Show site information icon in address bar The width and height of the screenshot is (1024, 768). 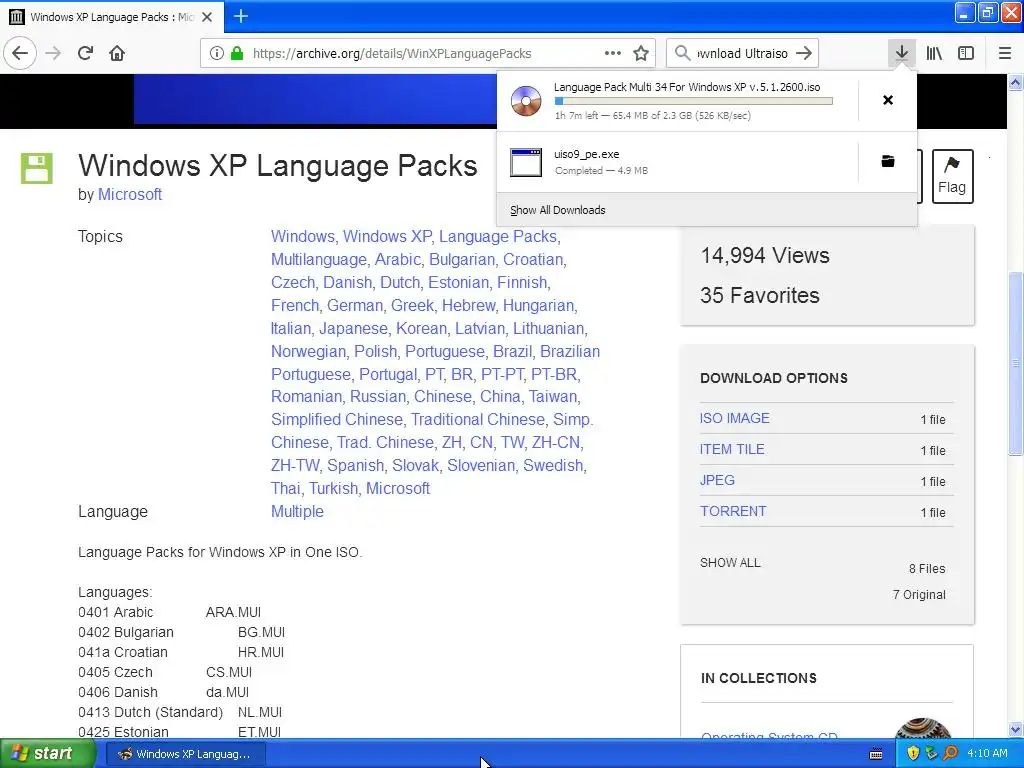click(x=217, y=54)
